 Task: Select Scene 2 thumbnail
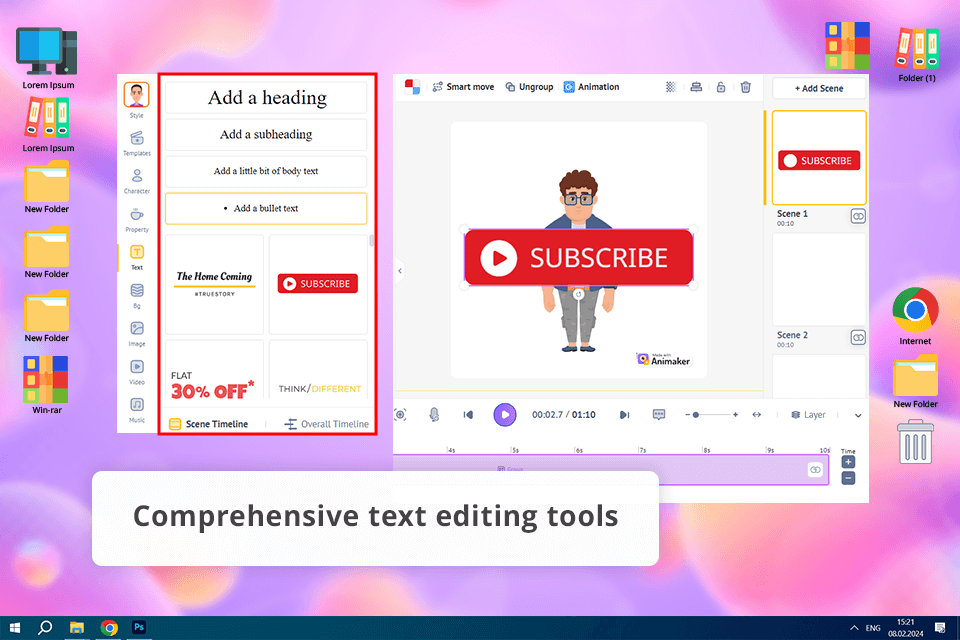click(819, 279)
